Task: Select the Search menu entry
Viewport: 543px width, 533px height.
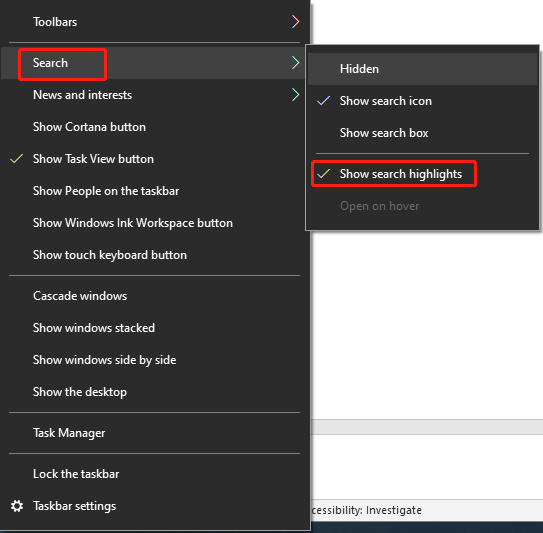Action: [154, 63]
